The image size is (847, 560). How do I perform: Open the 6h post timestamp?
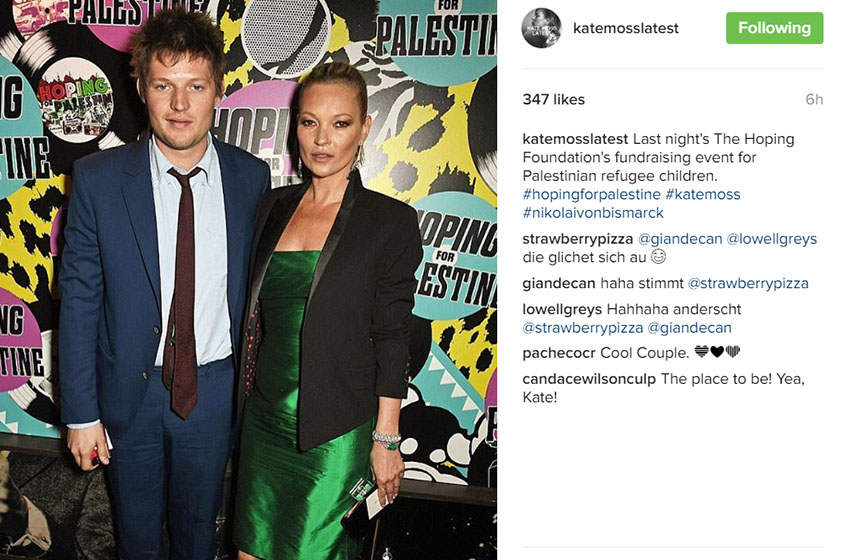tap(814, 99)
